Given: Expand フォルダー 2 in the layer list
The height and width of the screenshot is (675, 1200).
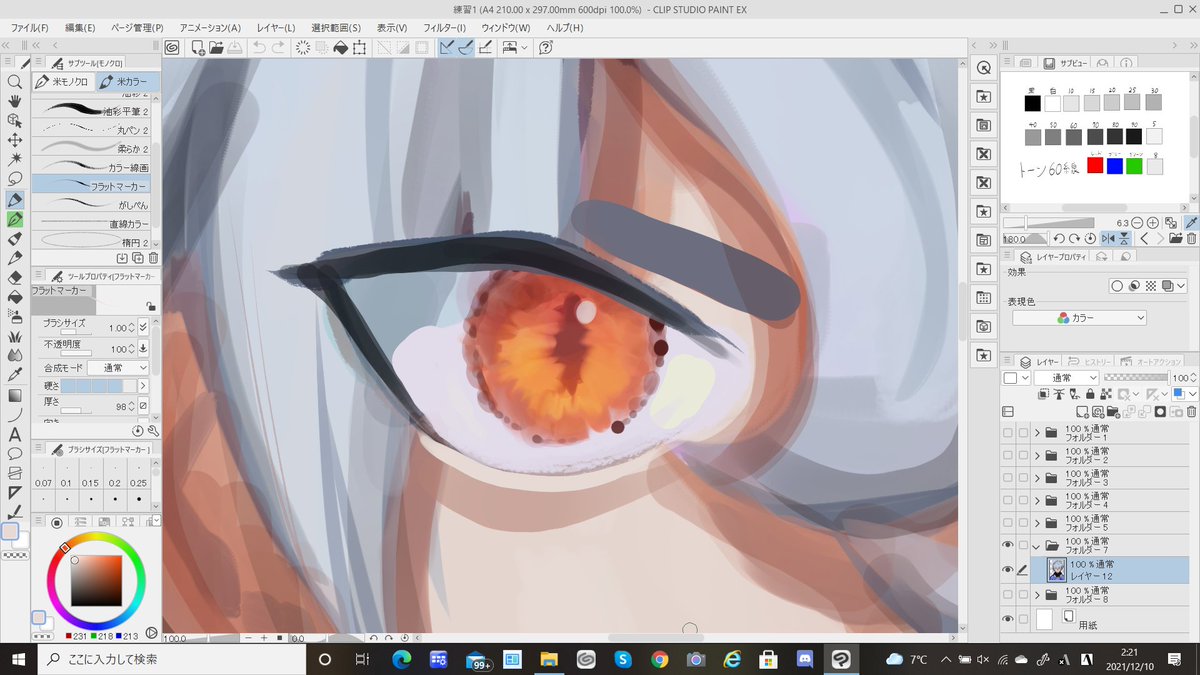Looking at the screenshot, I should (1037, 455).
